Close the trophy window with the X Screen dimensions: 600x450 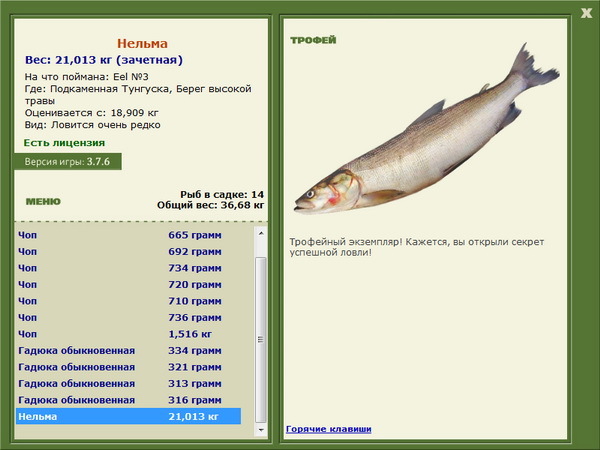click(x=586, y=13)
